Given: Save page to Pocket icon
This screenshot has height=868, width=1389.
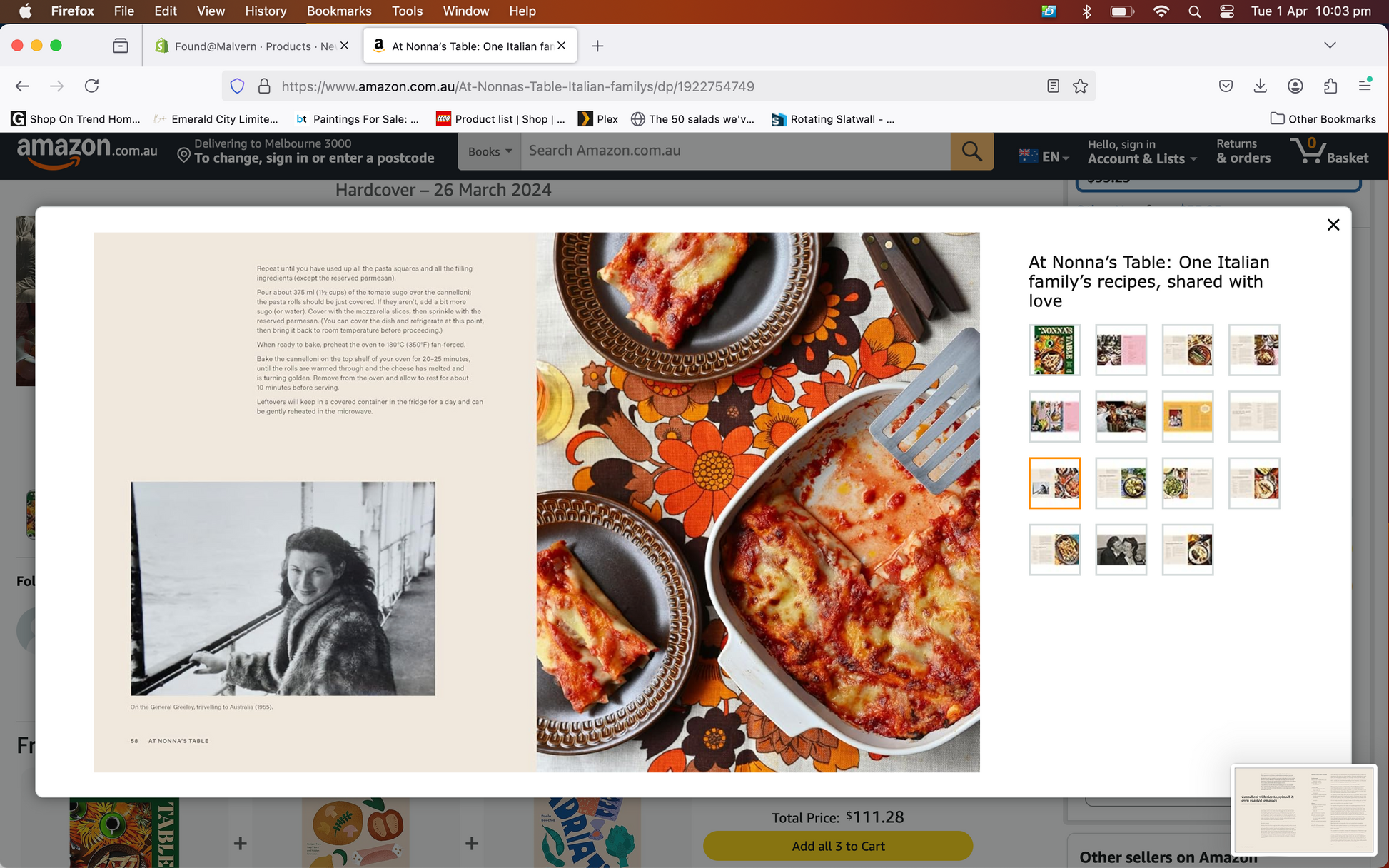Looking at the screenshot, I should (x=1226, y=86).
